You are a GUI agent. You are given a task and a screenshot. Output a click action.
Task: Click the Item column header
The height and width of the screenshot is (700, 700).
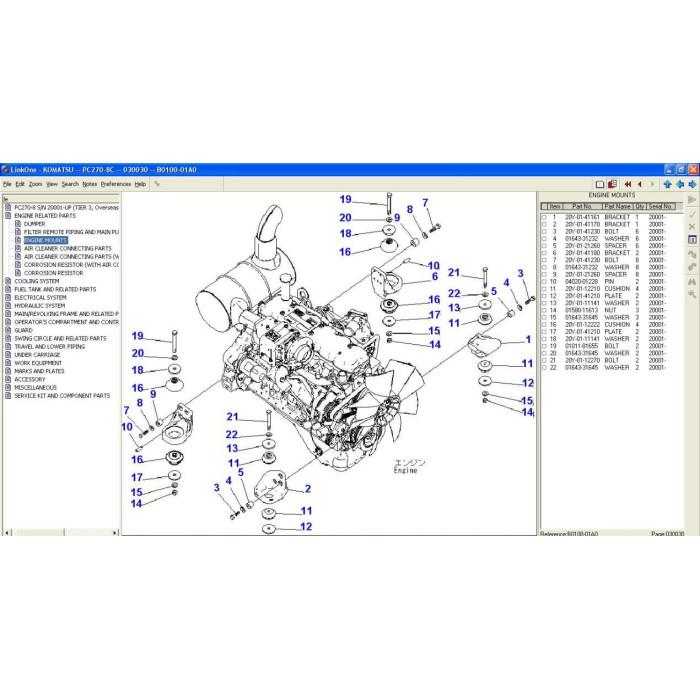click(x=554, y=206)
